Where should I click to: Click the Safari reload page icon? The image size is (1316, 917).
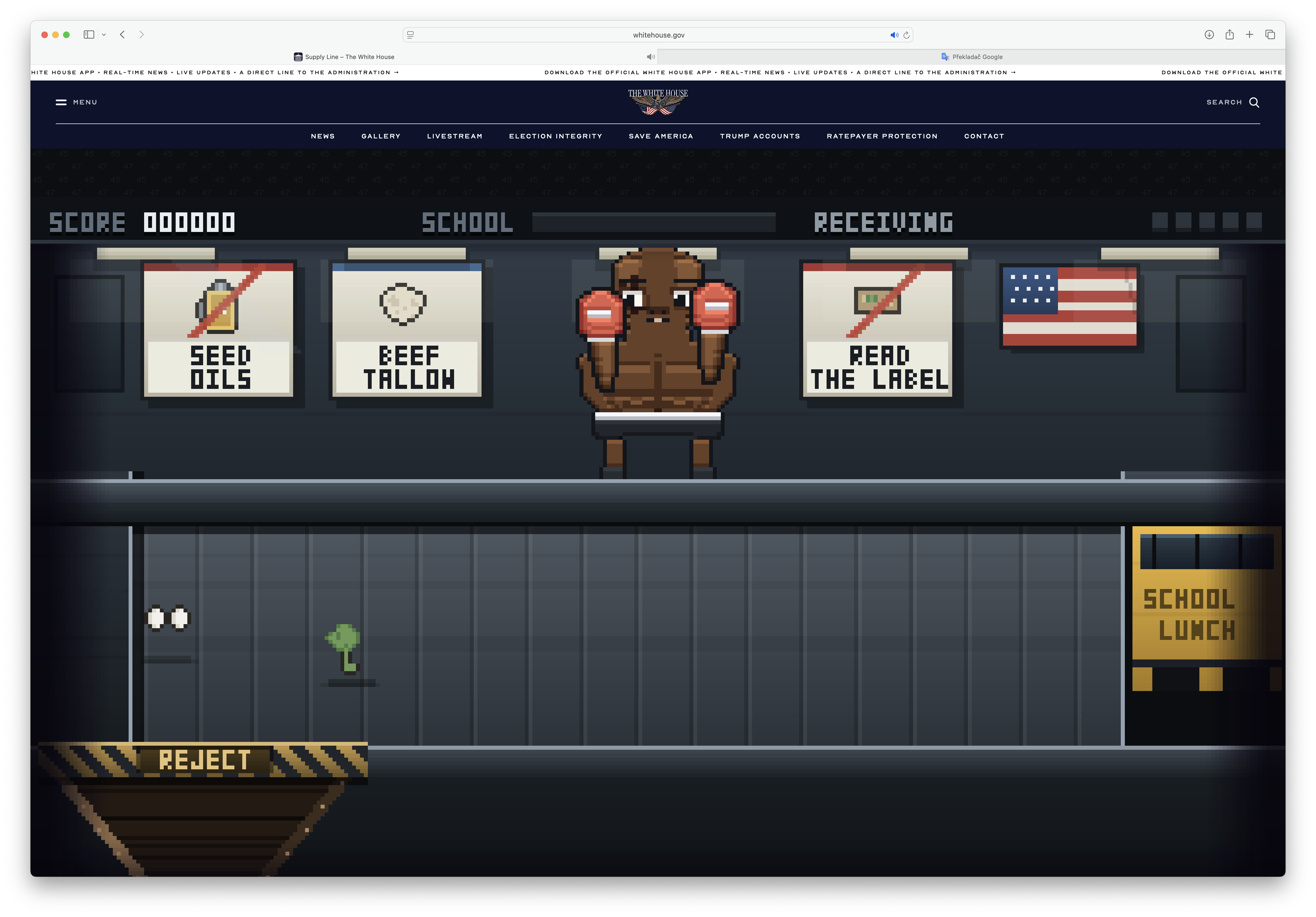click(906, 35)
